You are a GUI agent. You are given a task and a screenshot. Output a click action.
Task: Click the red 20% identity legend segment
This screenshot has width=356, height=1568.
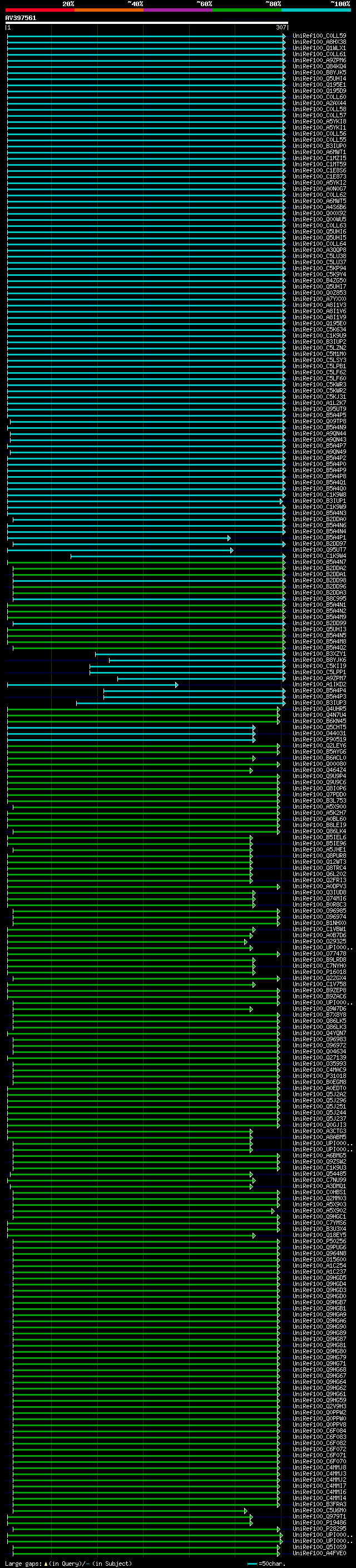coord(39,10)
